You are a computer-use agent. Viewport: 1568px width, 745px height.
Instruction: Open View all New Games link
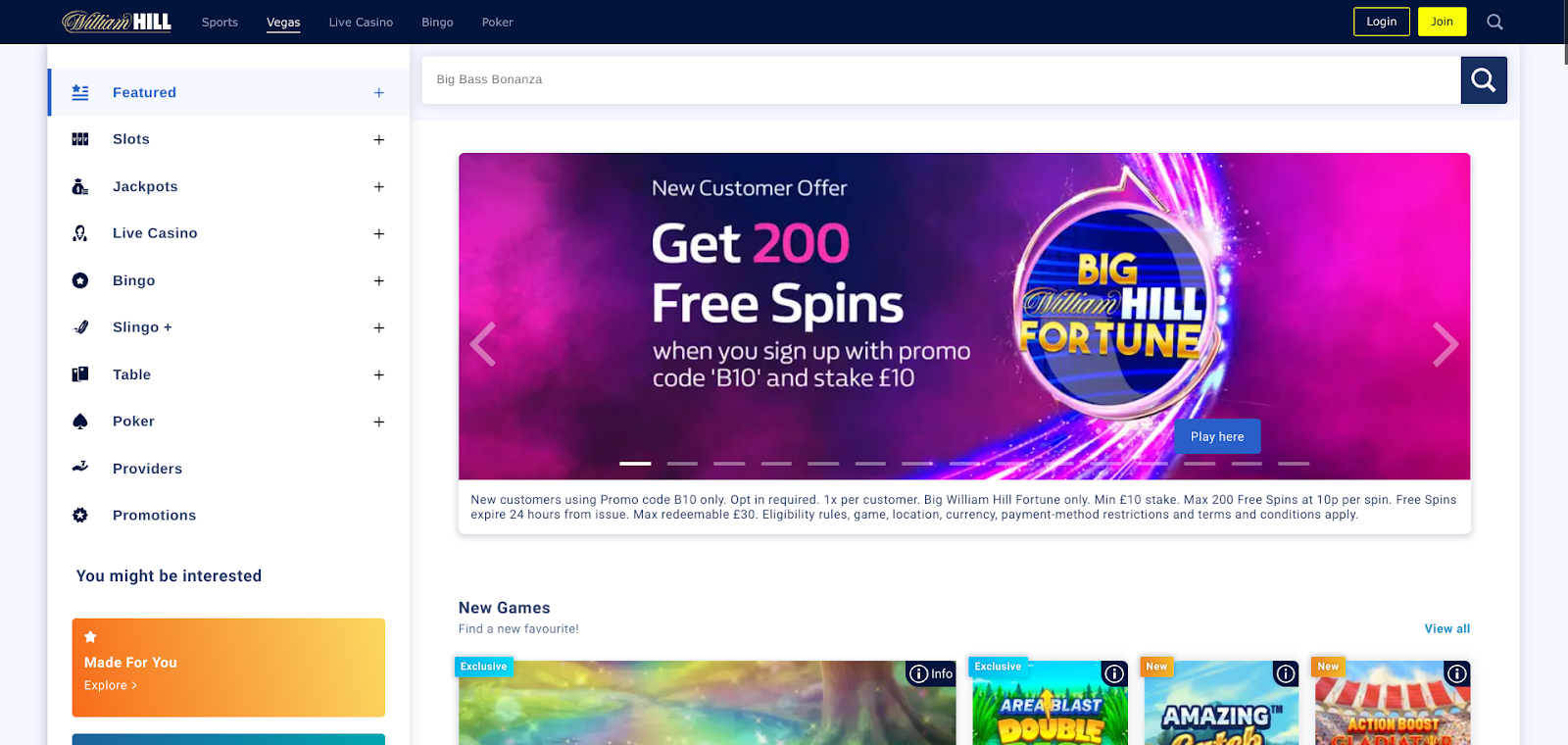pos(1447,628)
